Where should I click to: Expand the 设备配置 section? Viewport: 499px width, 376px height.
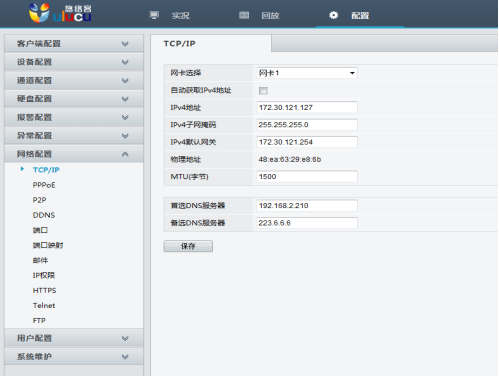click(74, 62)
